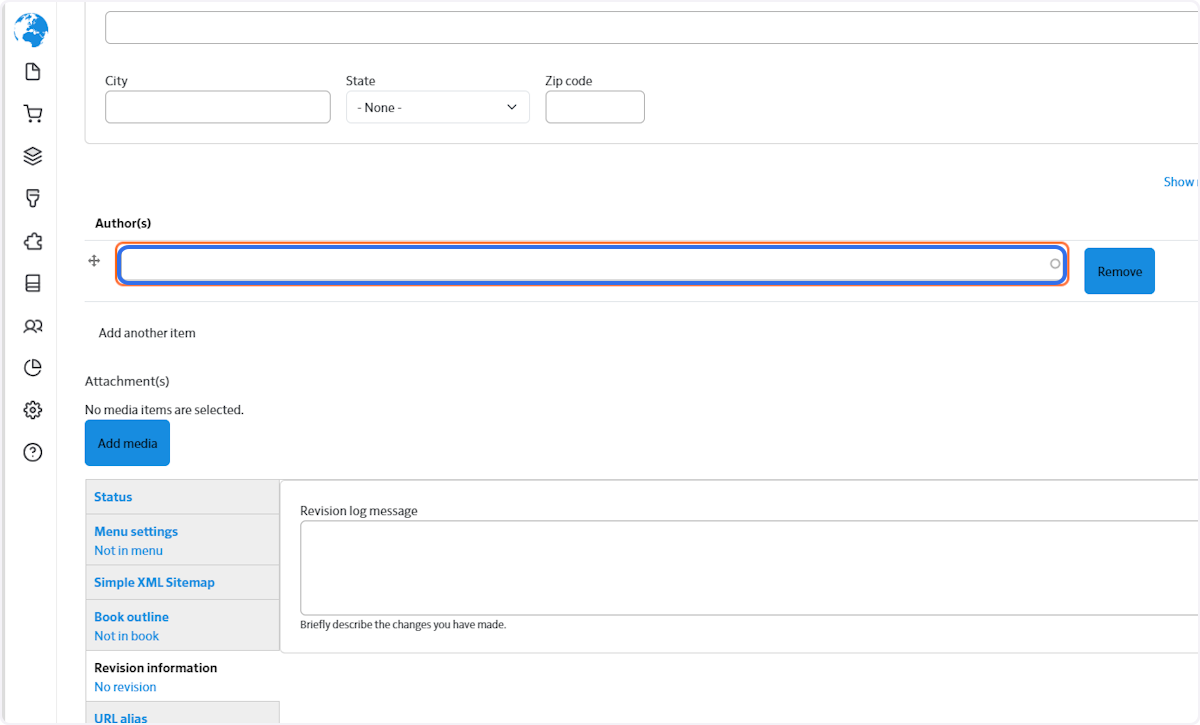The width and height of the screenshot is (1200, 725).
Task: Open the Simple XML Sitemap tab
Action: tap(182, 582)
